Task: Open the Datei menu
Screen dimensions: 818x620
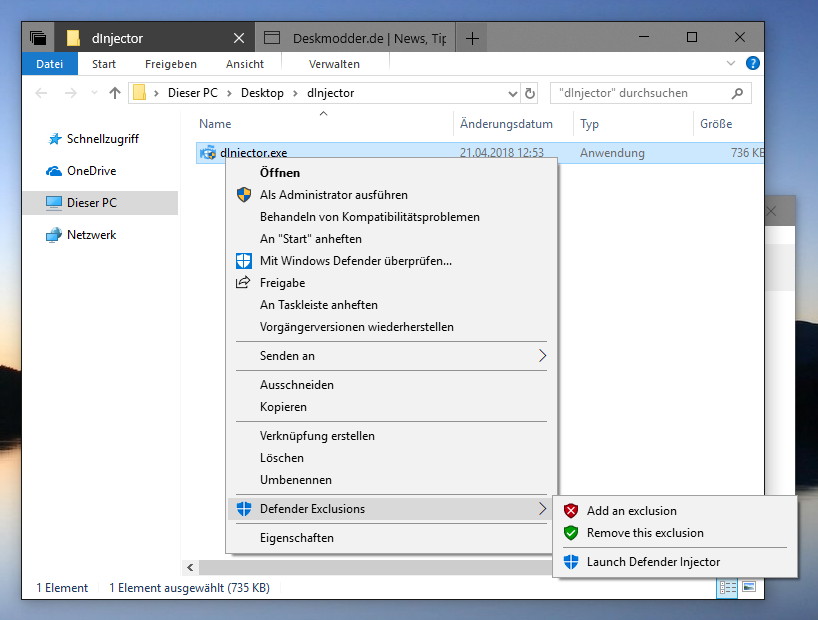Action: pyautogui.click(x=50, y=64)
